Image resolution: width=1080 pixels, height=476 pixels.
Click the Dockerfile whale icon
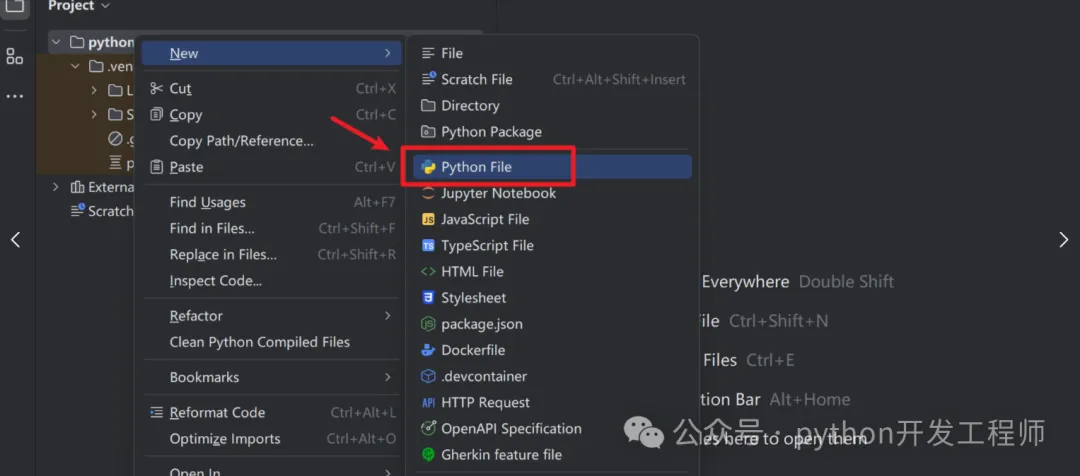point(428,350)
